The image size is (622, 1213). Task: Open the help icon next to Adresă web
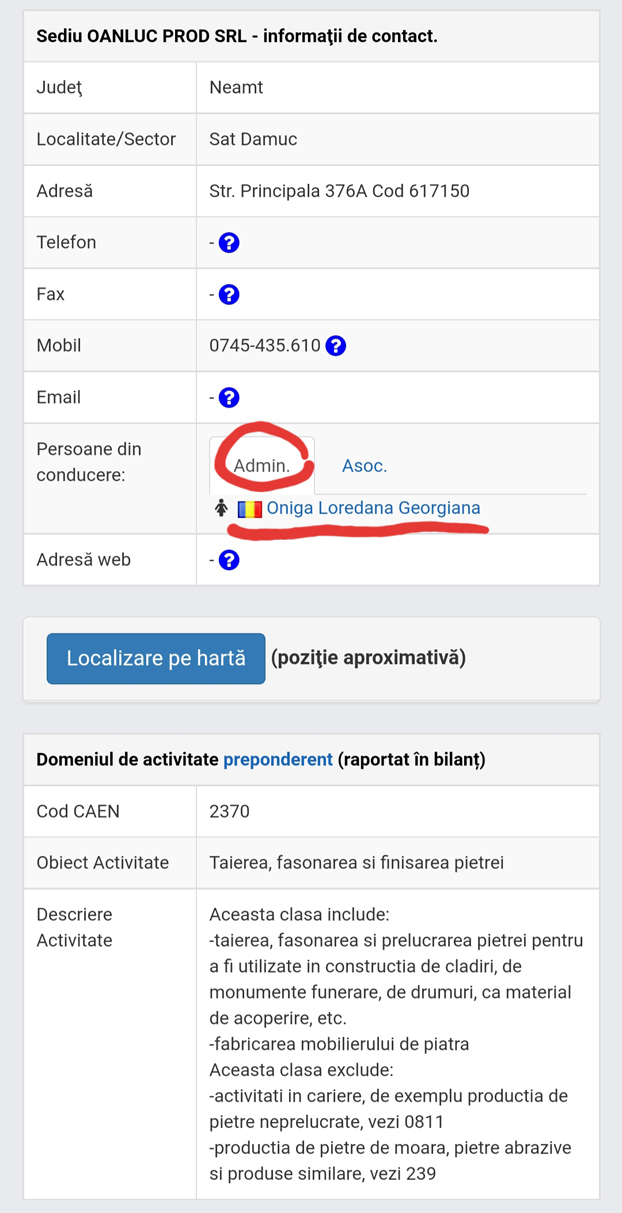point(229,559)
